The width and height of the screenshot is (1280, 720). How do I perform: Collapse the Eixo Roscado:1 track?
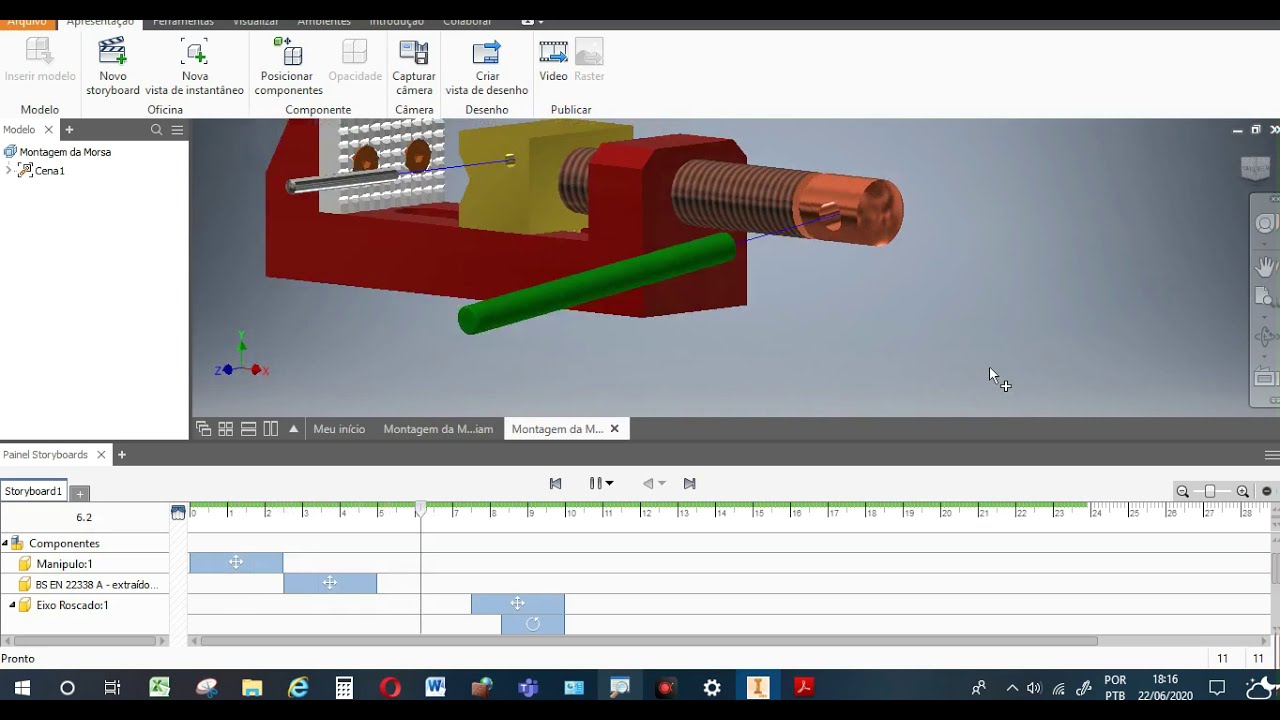pos(12,605)
